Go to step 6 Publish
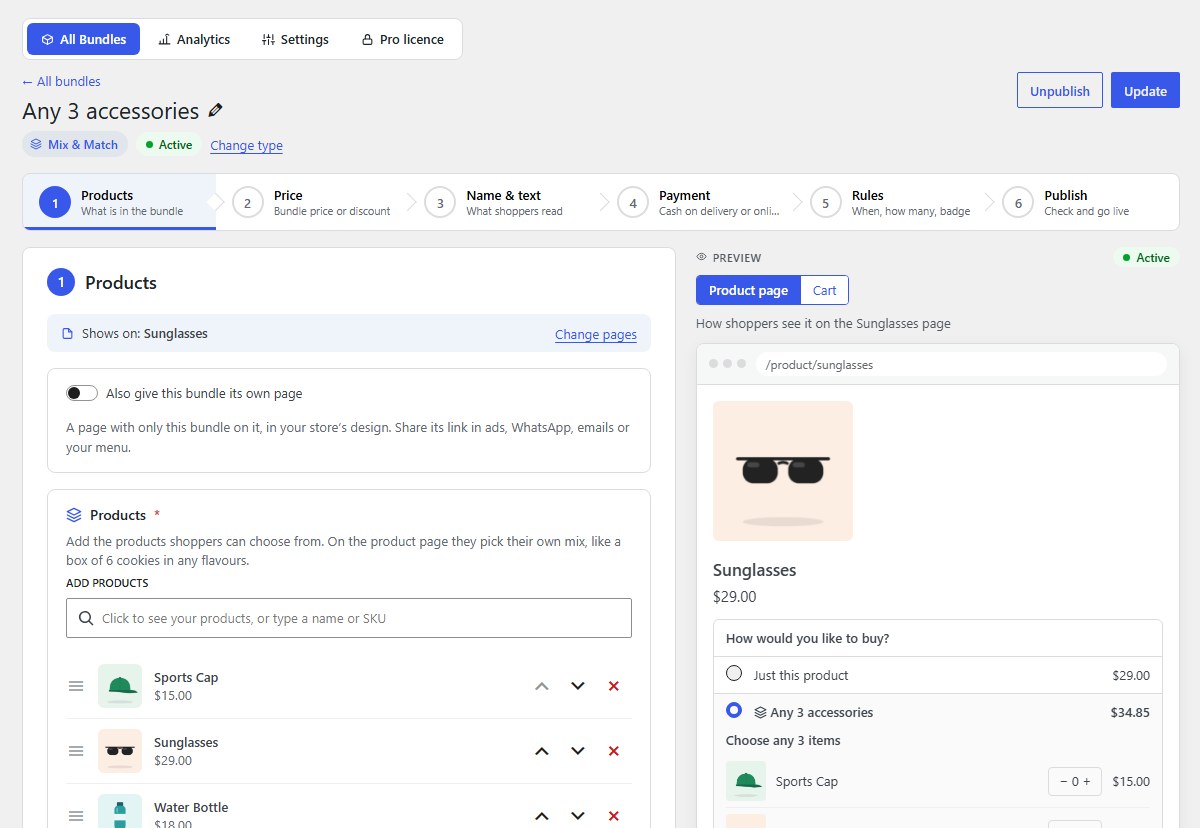This screenshot has height=828, width=1200. click(1087, 202)
